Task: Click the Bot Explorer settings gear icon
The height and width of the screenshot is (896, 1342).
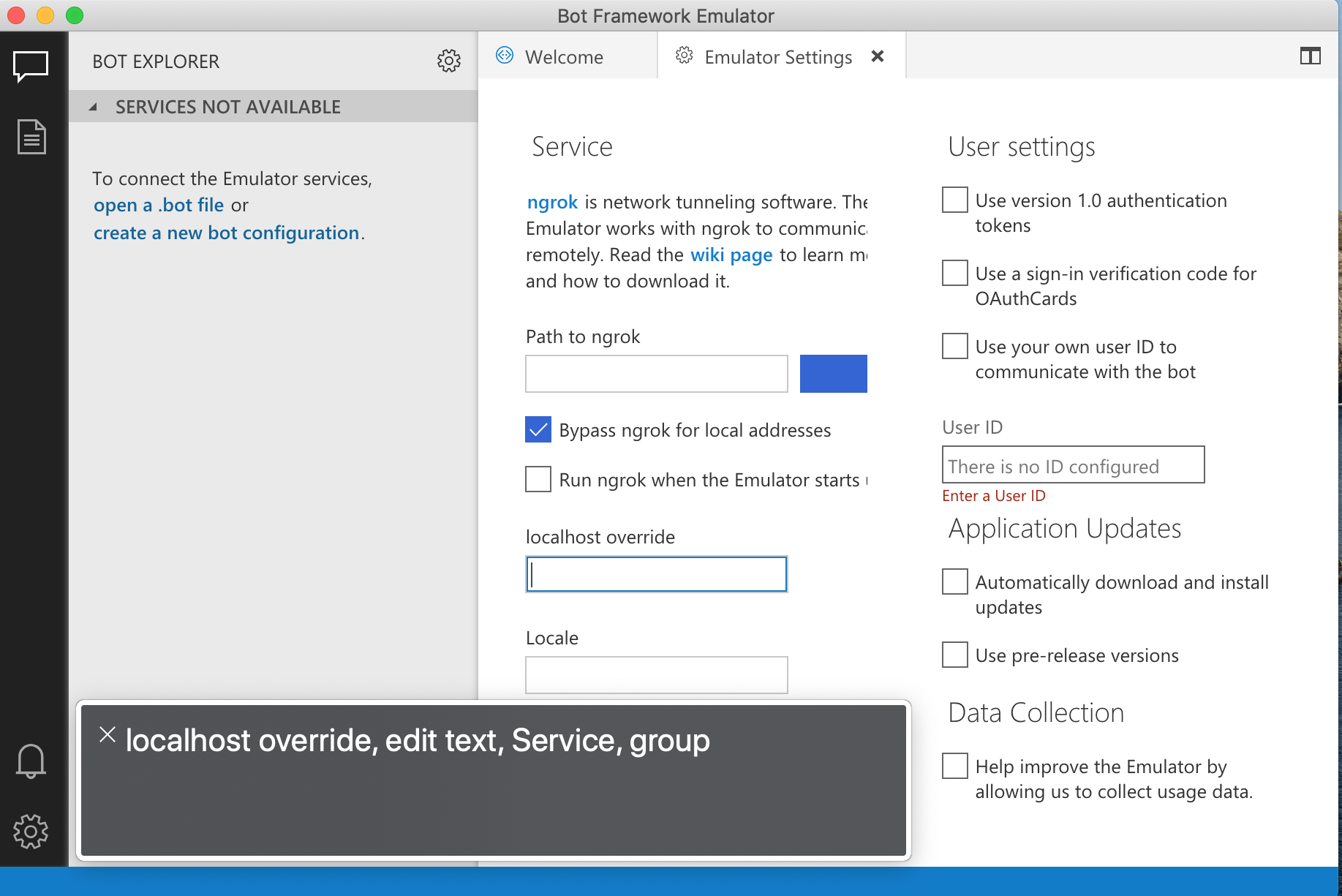Action: click(449, 61)
